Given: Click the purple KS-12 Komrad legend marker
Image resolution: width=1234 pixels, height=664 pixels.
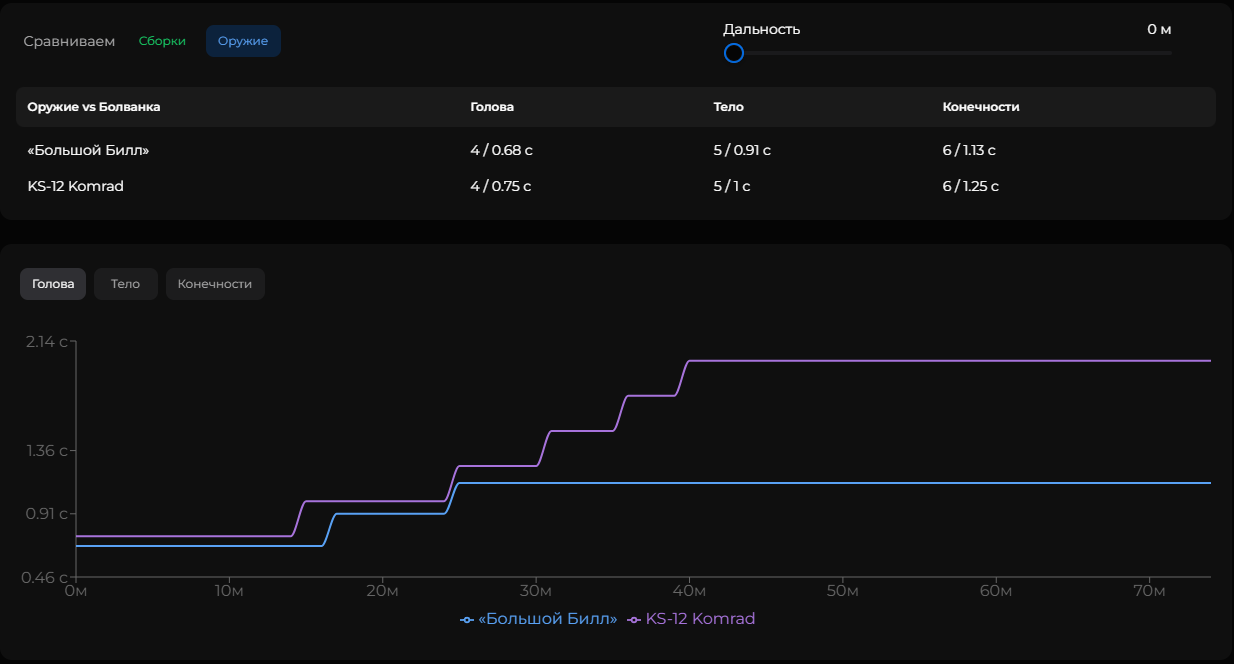Looking at the screenshot, I should [x=634, y=620].
